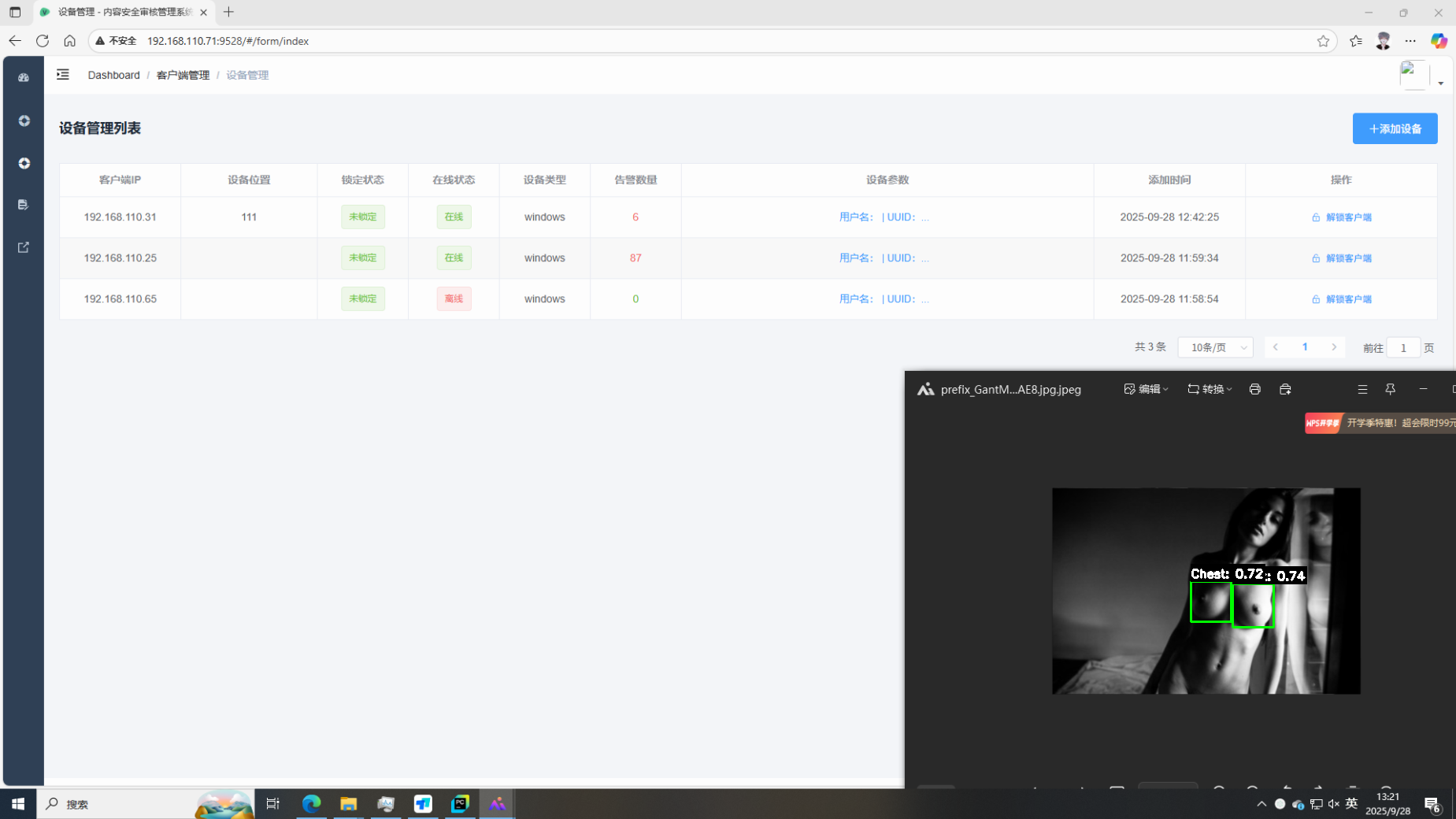Click 解锁客户端 for 192.168.110.25
The height and width of the screenshot is (819, 1456).
coord(1342,258)
